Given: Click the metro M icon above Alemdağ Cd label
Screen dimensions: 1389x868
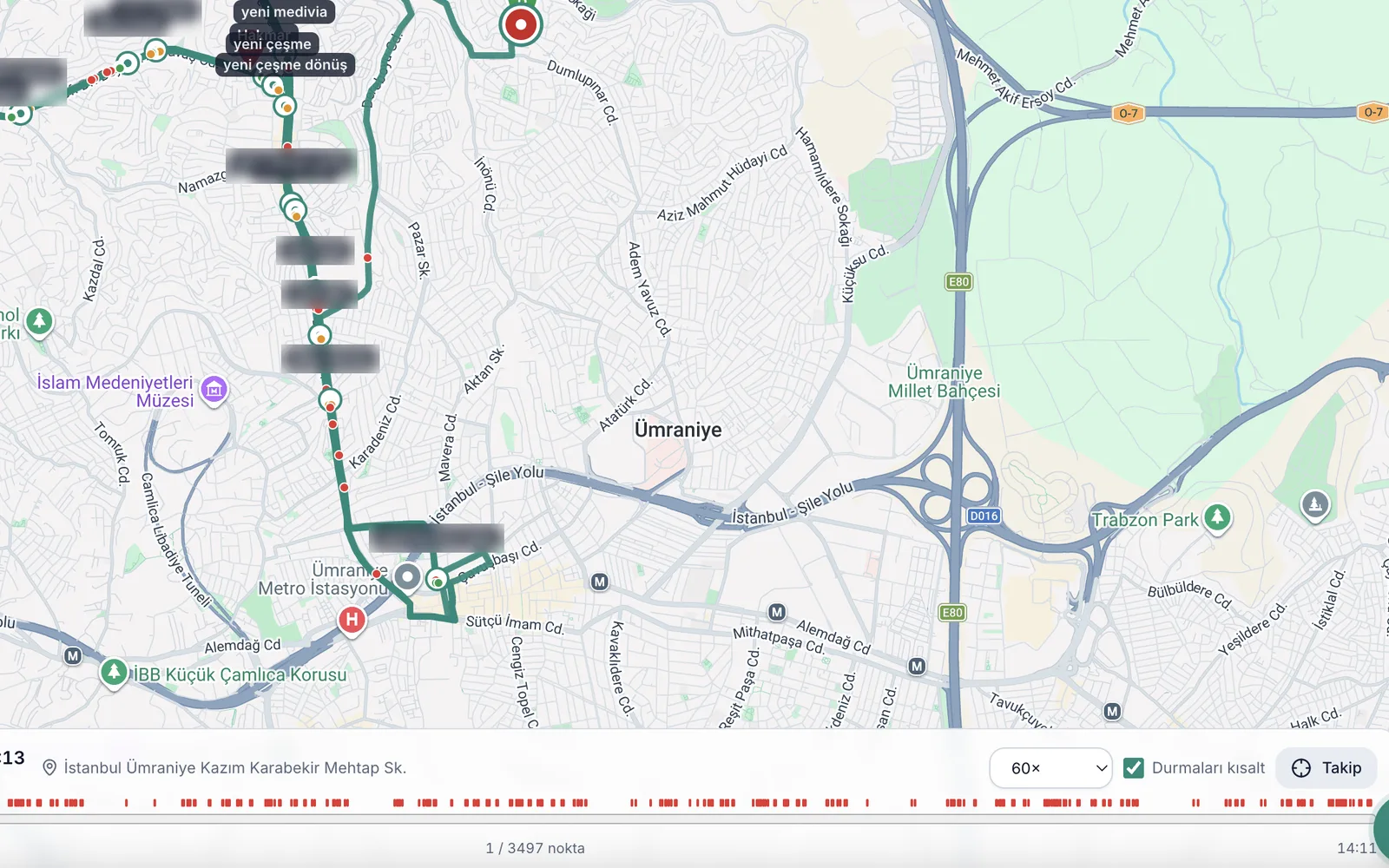Looking at the screenshot, I should click(777, 612).
